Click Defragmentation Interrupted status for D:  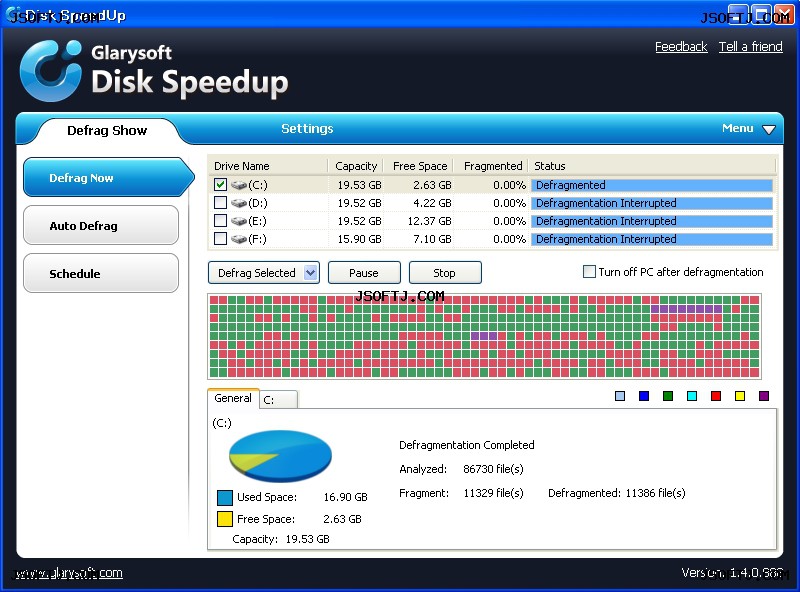[652, 203]
